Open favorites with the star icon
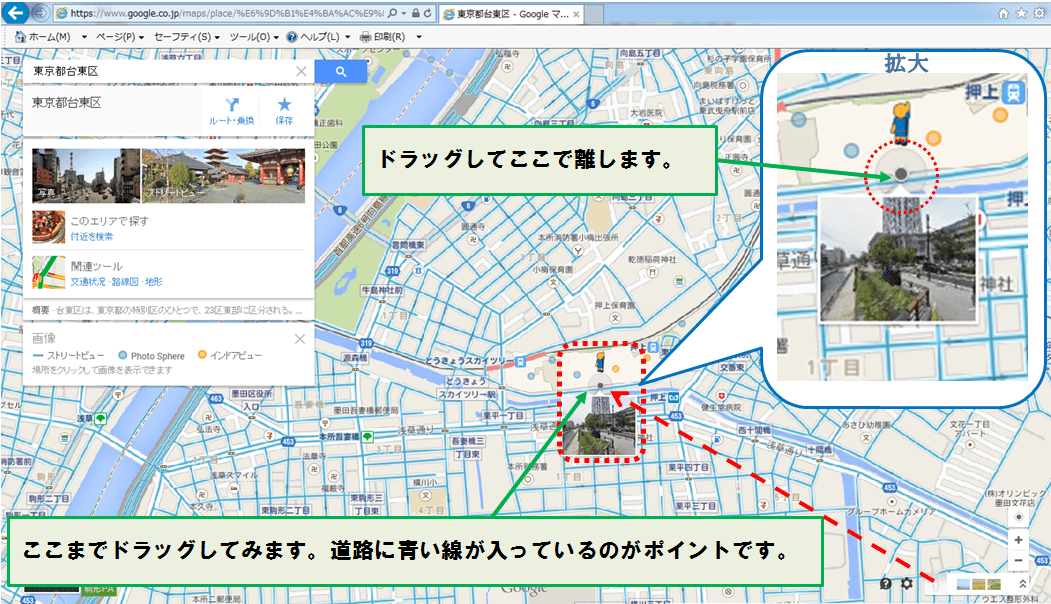 (x=1021, y=13)
